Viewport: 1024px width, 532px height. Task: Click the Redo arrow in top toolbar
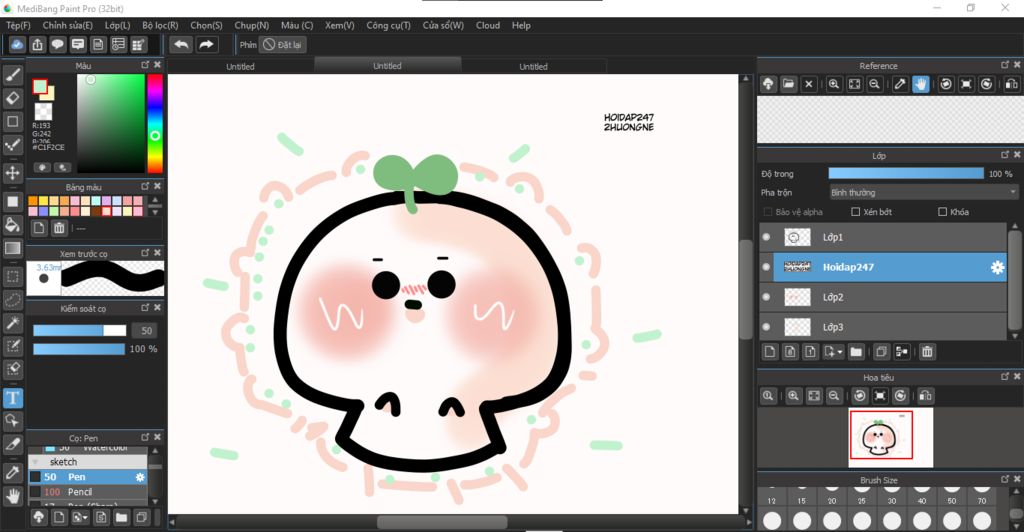[x=206, y=44]
